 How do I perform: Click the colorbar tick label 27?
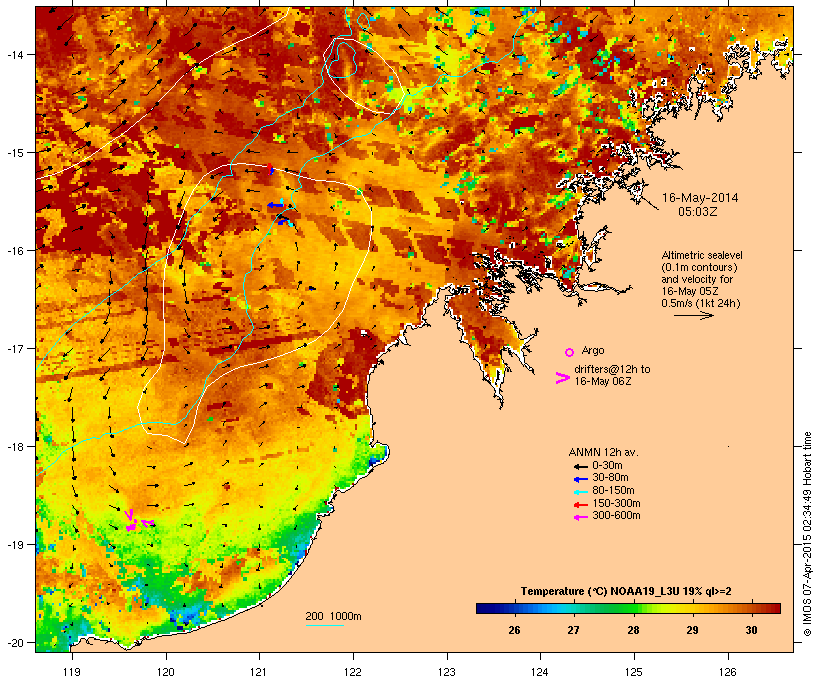(573, 630)
